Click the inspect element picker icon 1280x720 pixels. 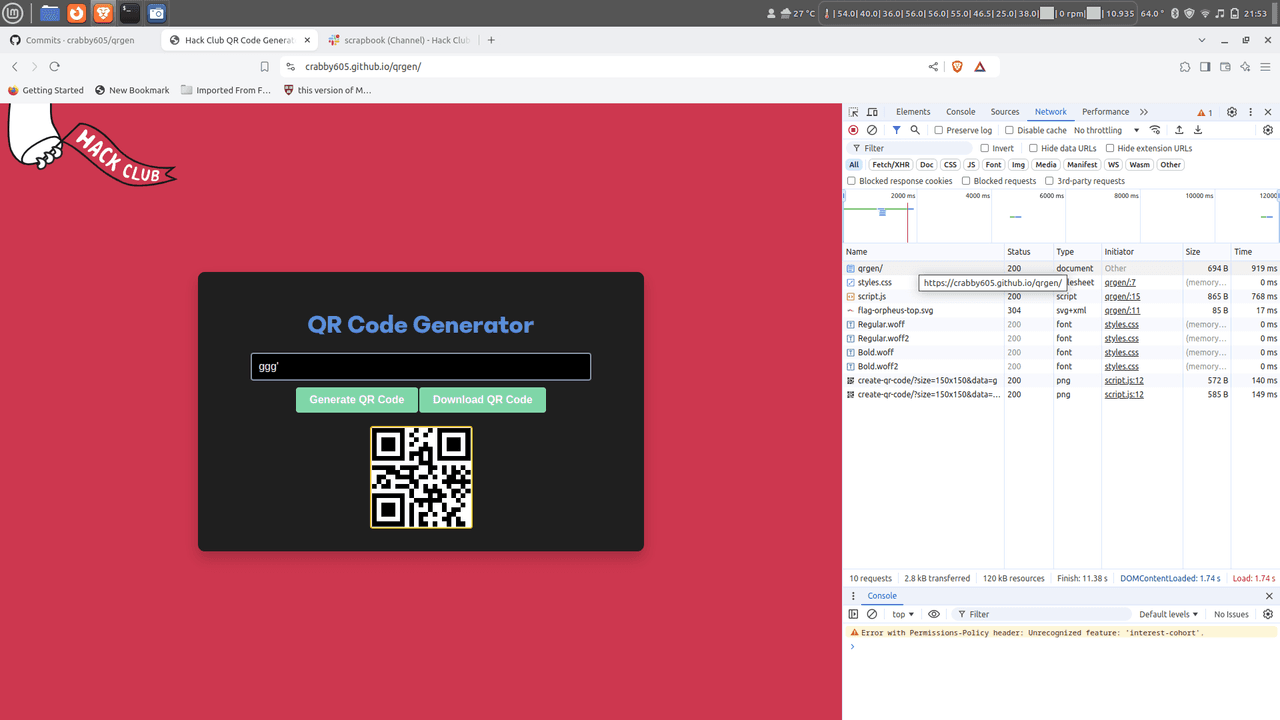(854, 112)
